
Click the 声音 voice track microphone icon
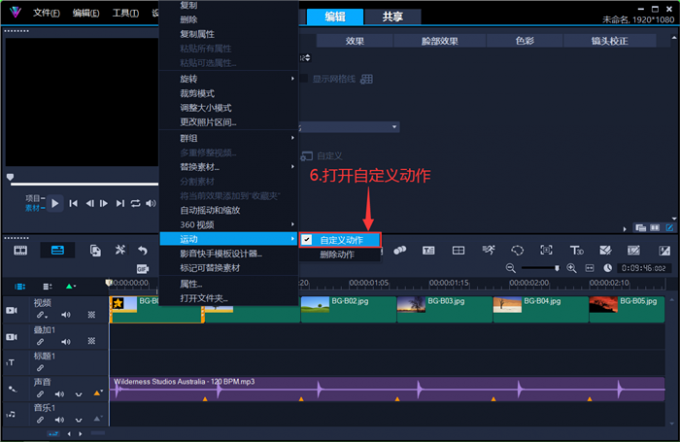click(12, 389)
